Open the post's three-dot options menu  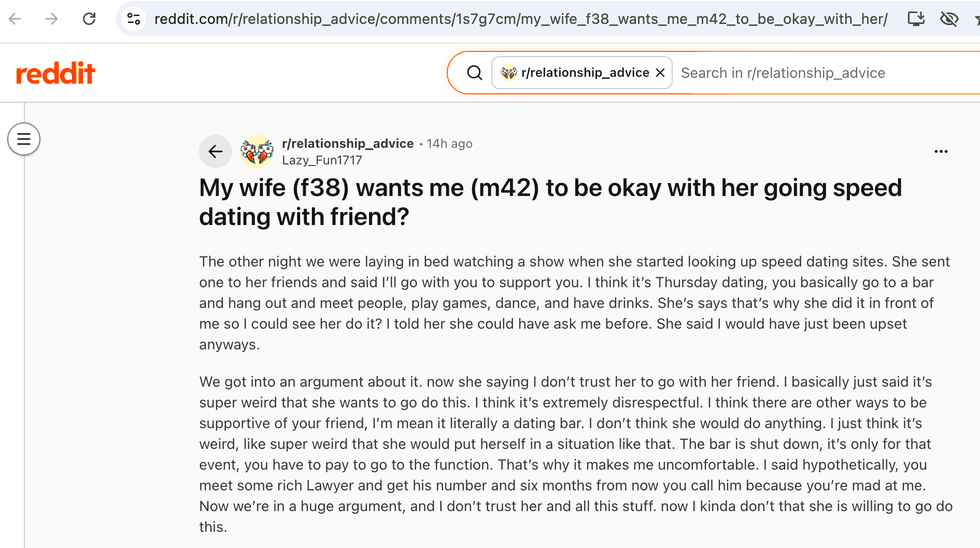click(941, 151)
